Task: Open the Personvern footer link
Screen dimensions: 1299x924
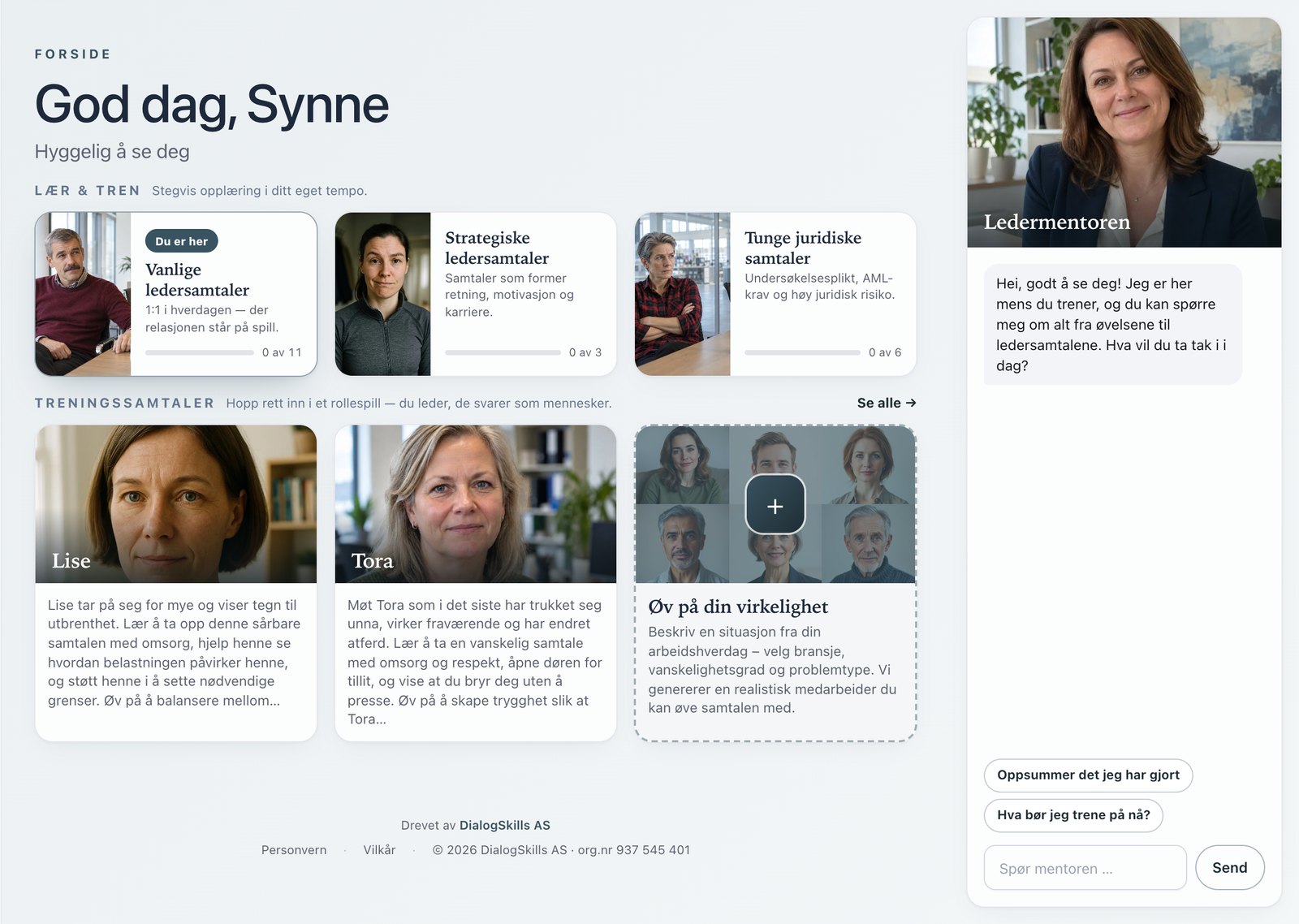Action: [294, 850]
